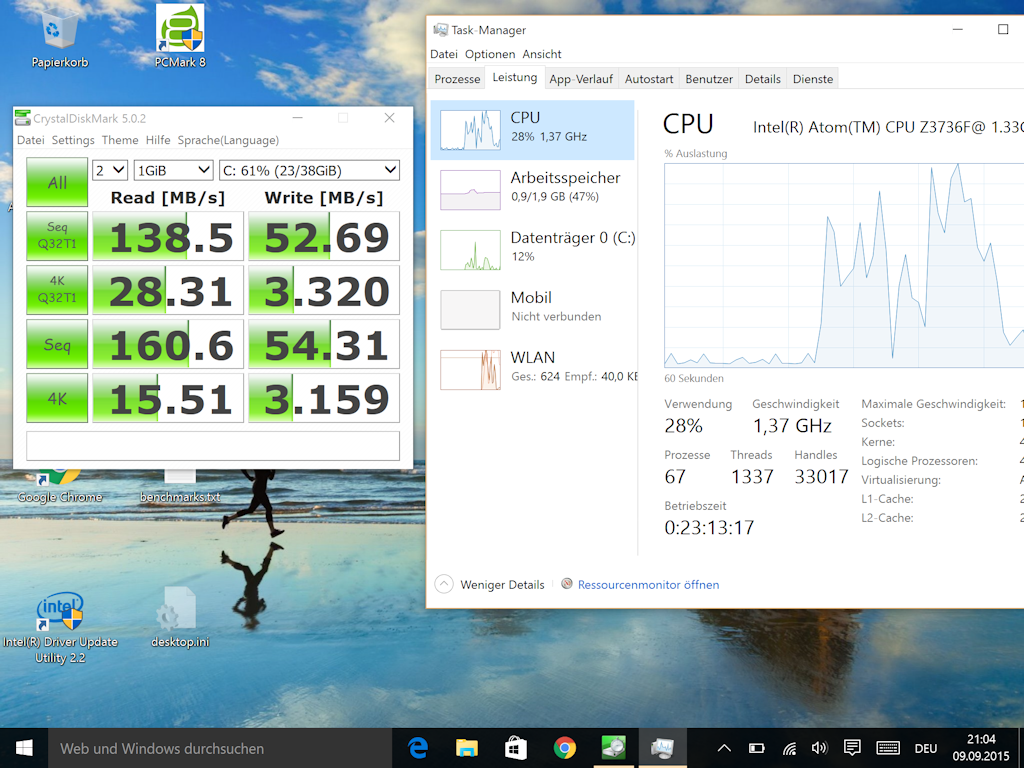Launch Microsoft Edge from the taskbar
Screen dimensions: 1024x768
click(417, 748)
